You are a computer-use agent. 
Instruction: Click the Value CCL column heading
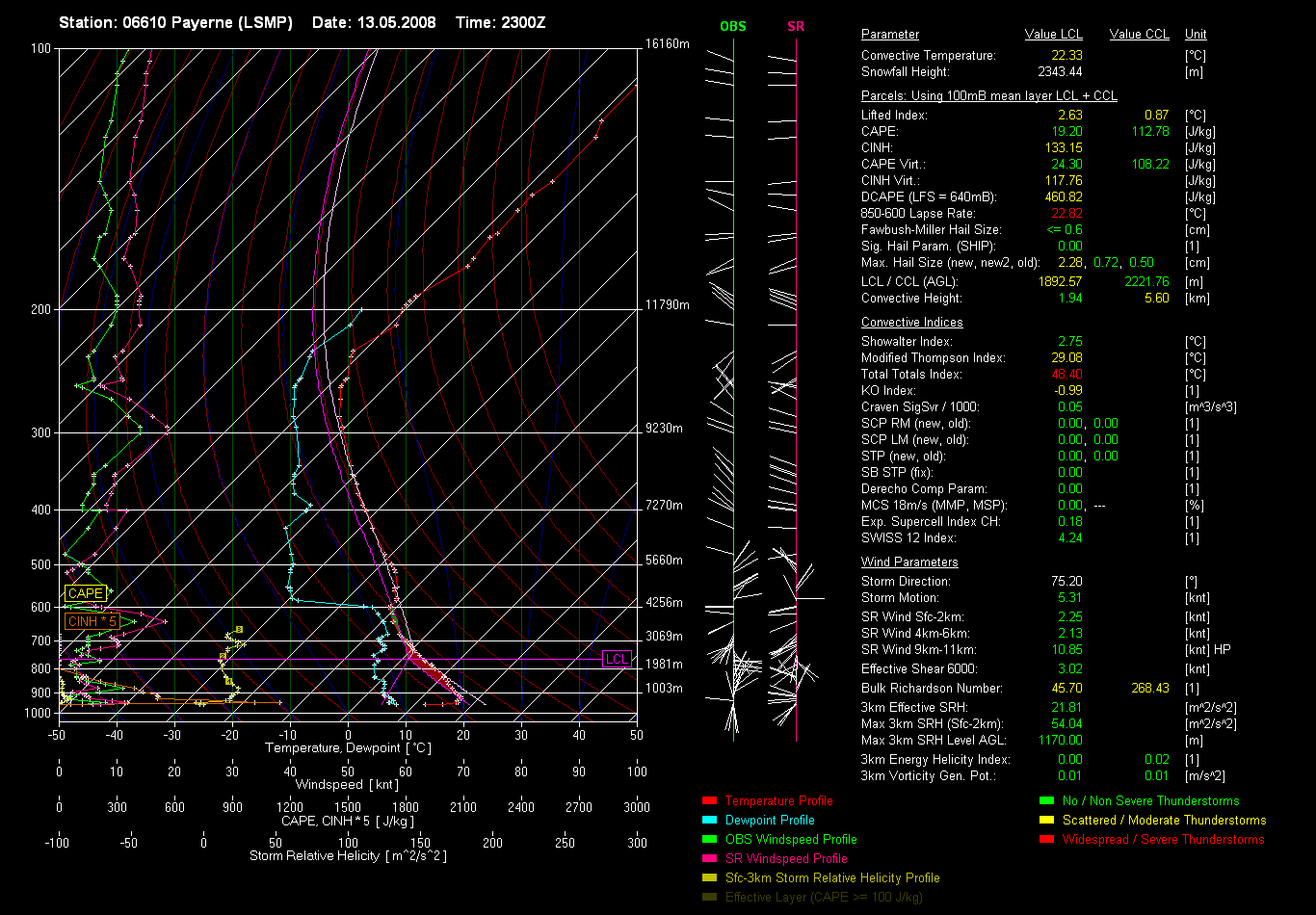click(x=1139, y=35)
